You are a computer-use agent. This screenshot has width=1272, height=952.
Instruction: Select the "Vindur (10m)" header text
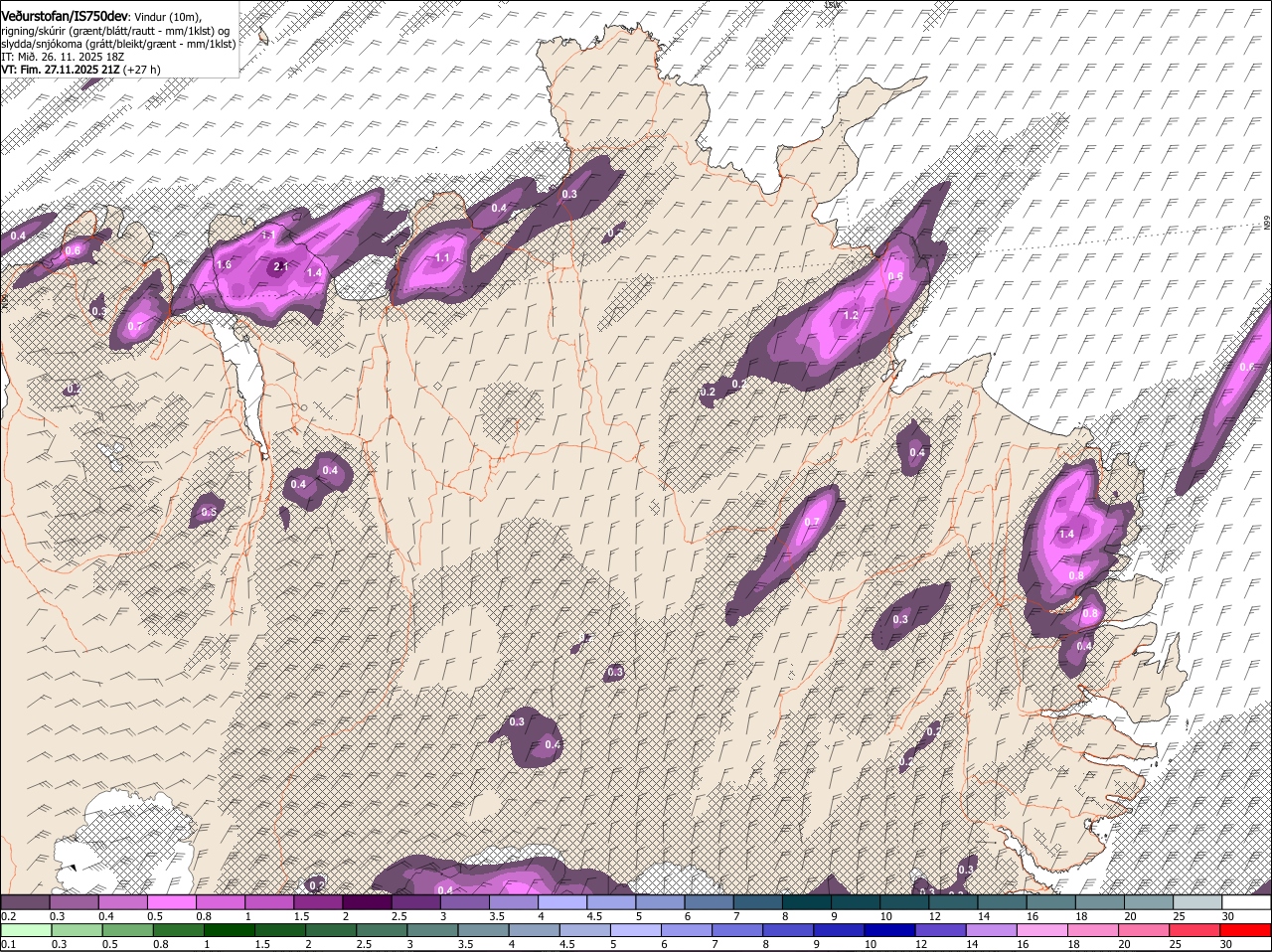tap(167, 18)
